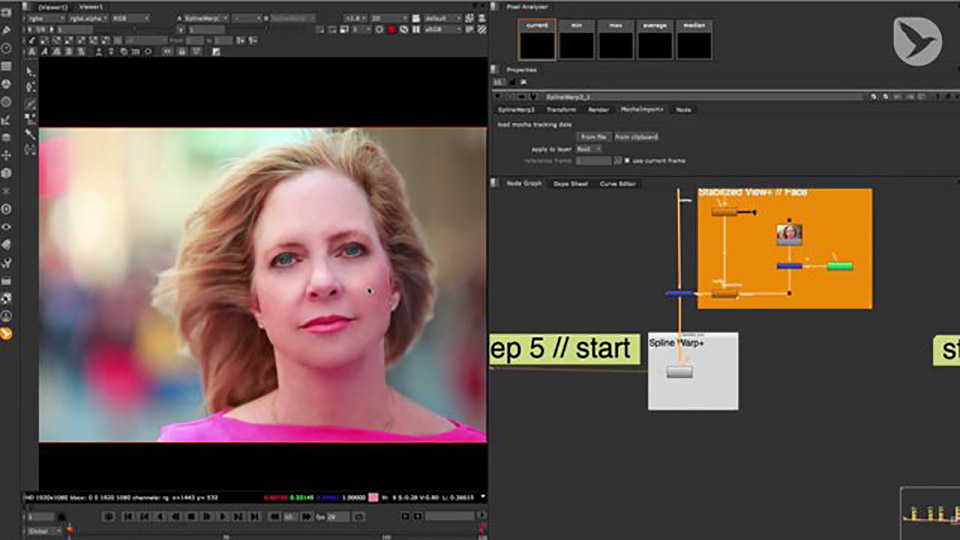
Task: Click the pause viewer update icon
Action: click(x=416, y=29)
